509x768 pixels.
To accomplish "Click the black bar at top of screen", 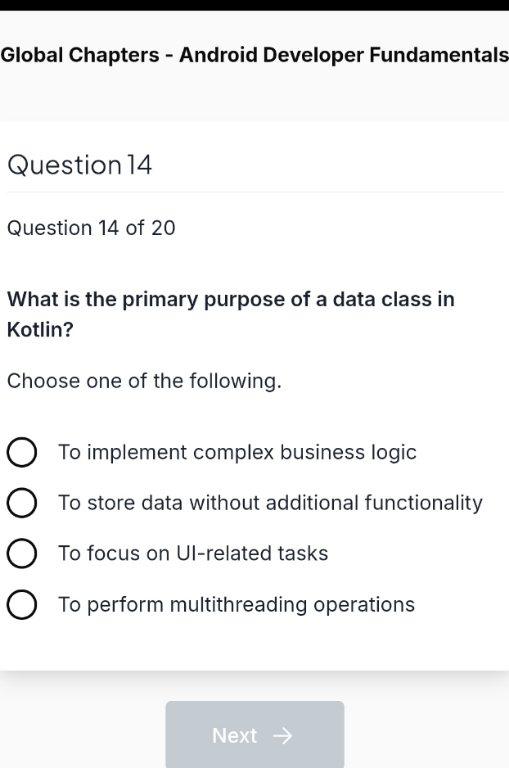I will (254, 5).
